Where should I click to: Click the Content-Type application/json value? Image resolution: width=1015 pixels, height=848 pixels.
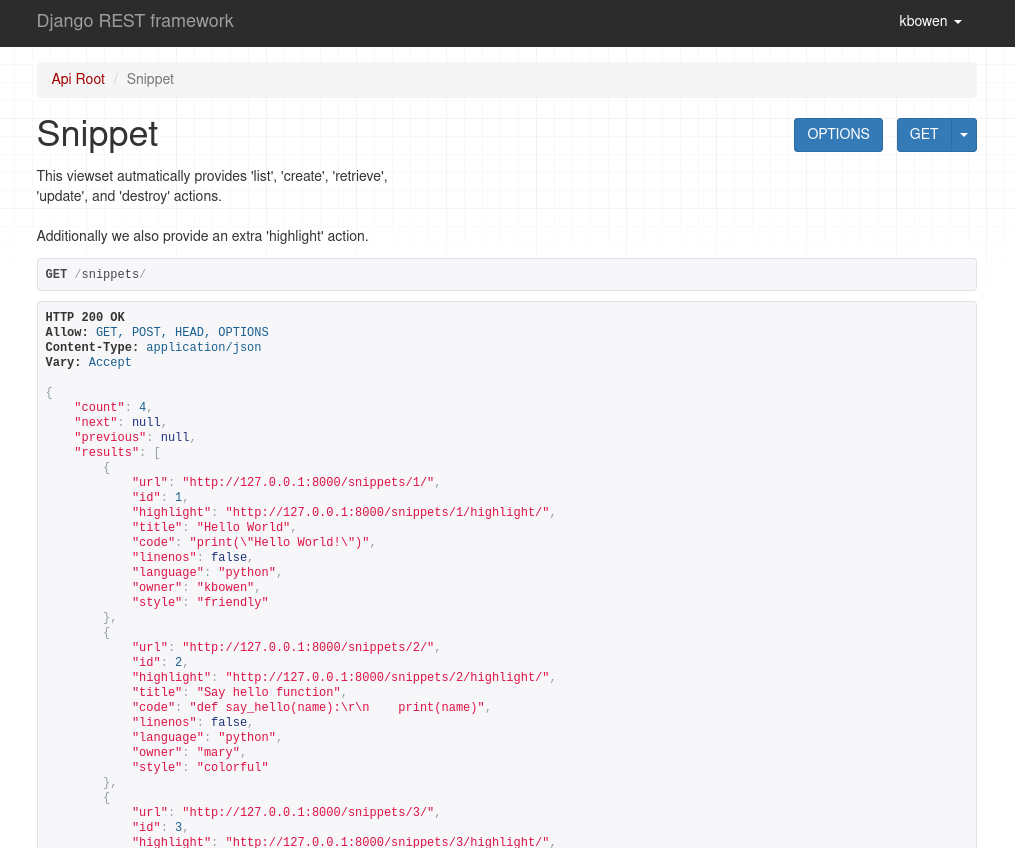tap(203, 347)
